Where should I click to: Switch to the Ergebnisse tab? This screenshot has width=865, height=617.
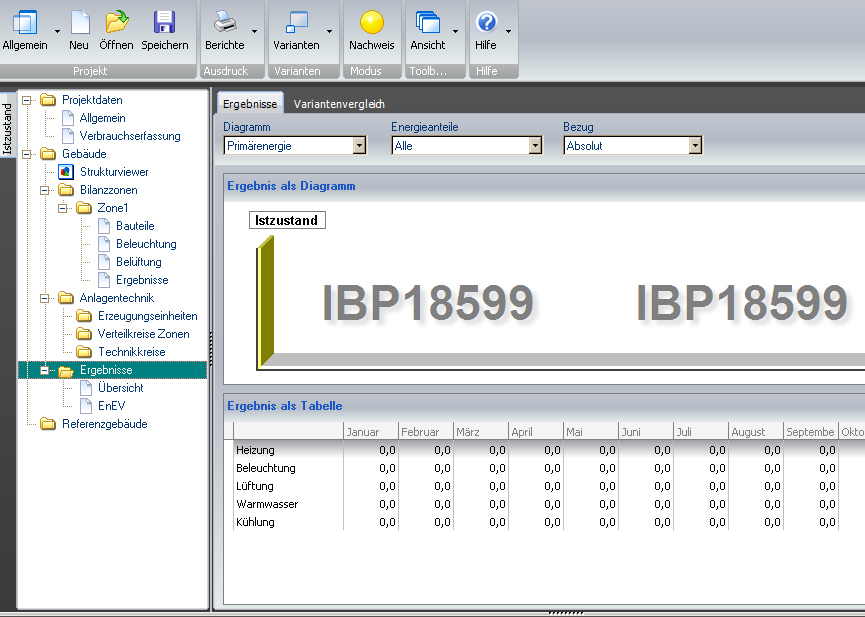250,104
